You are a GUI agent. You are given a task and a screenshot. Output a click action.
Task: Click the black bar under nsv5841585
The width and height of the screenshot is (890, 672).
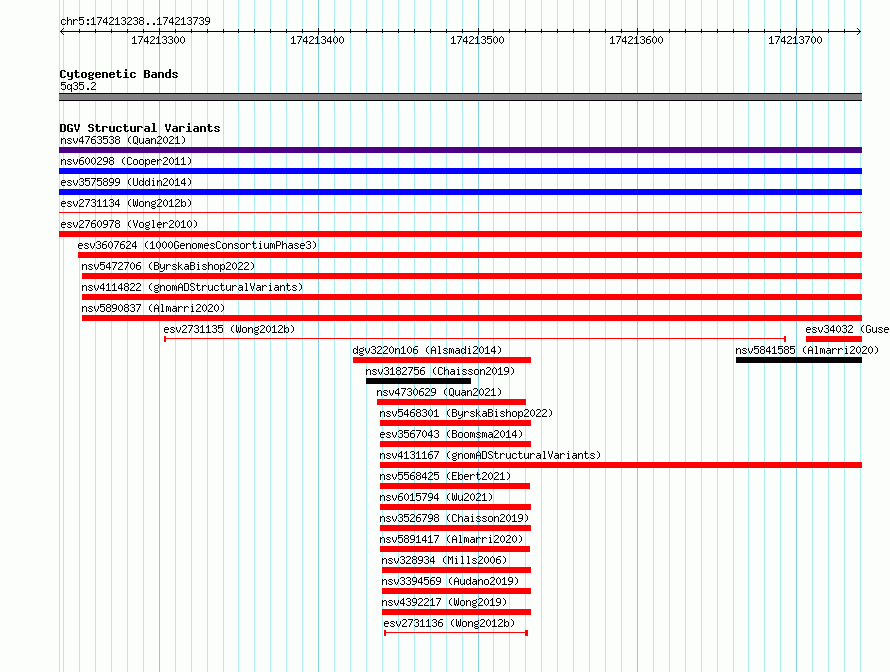799,360
